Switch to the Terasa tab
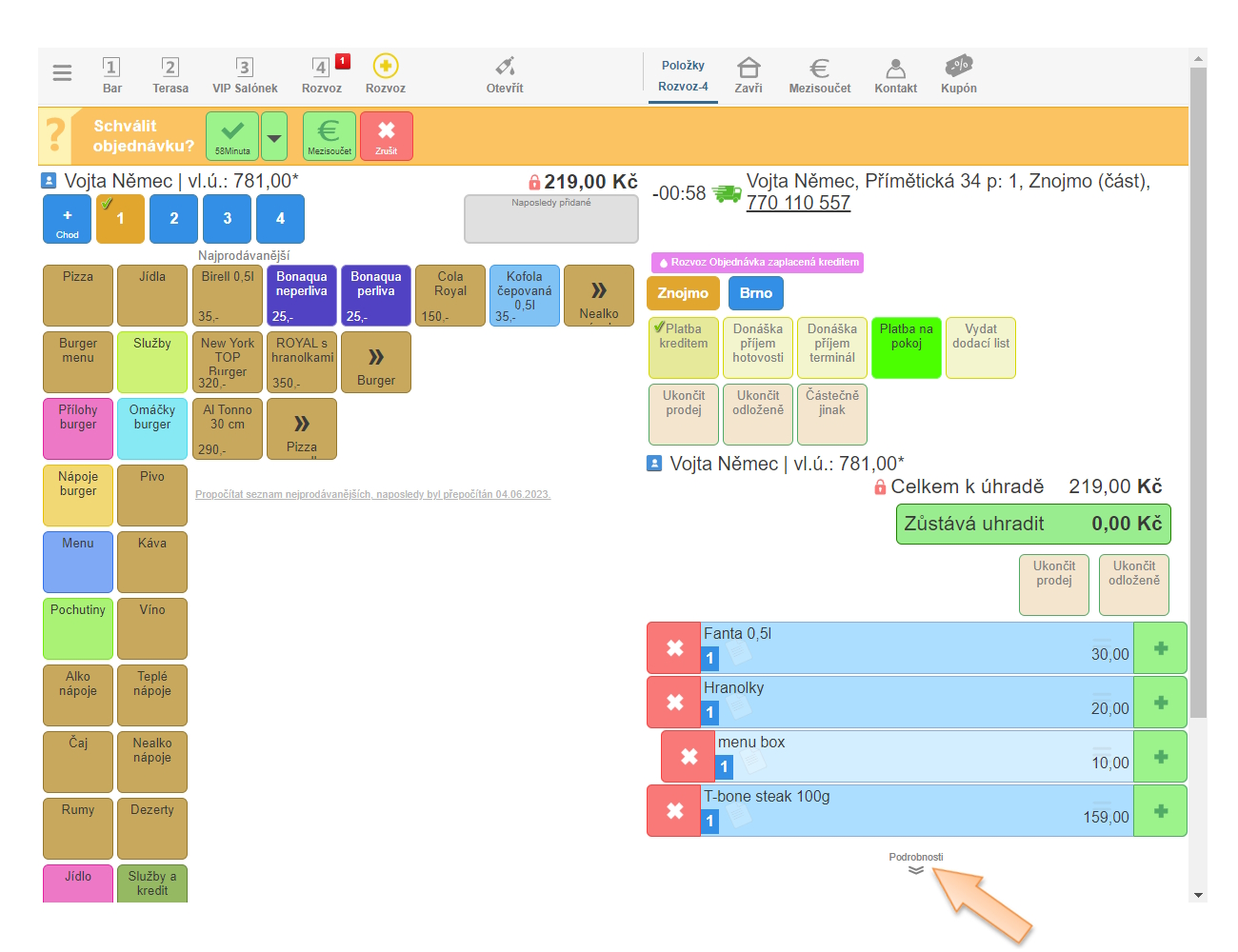 170,75
